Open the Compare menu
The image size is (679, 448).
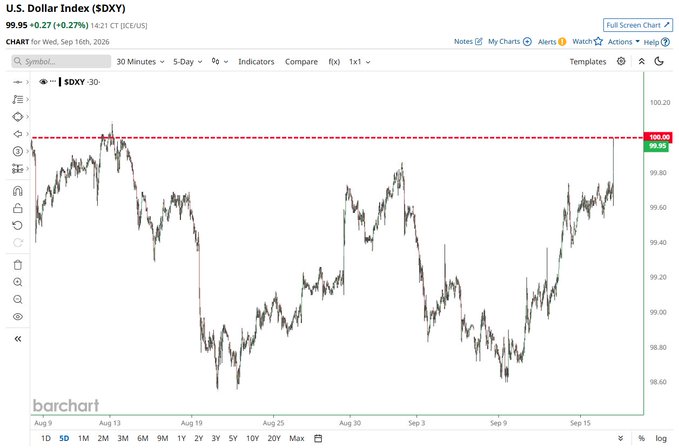point(301,61)
